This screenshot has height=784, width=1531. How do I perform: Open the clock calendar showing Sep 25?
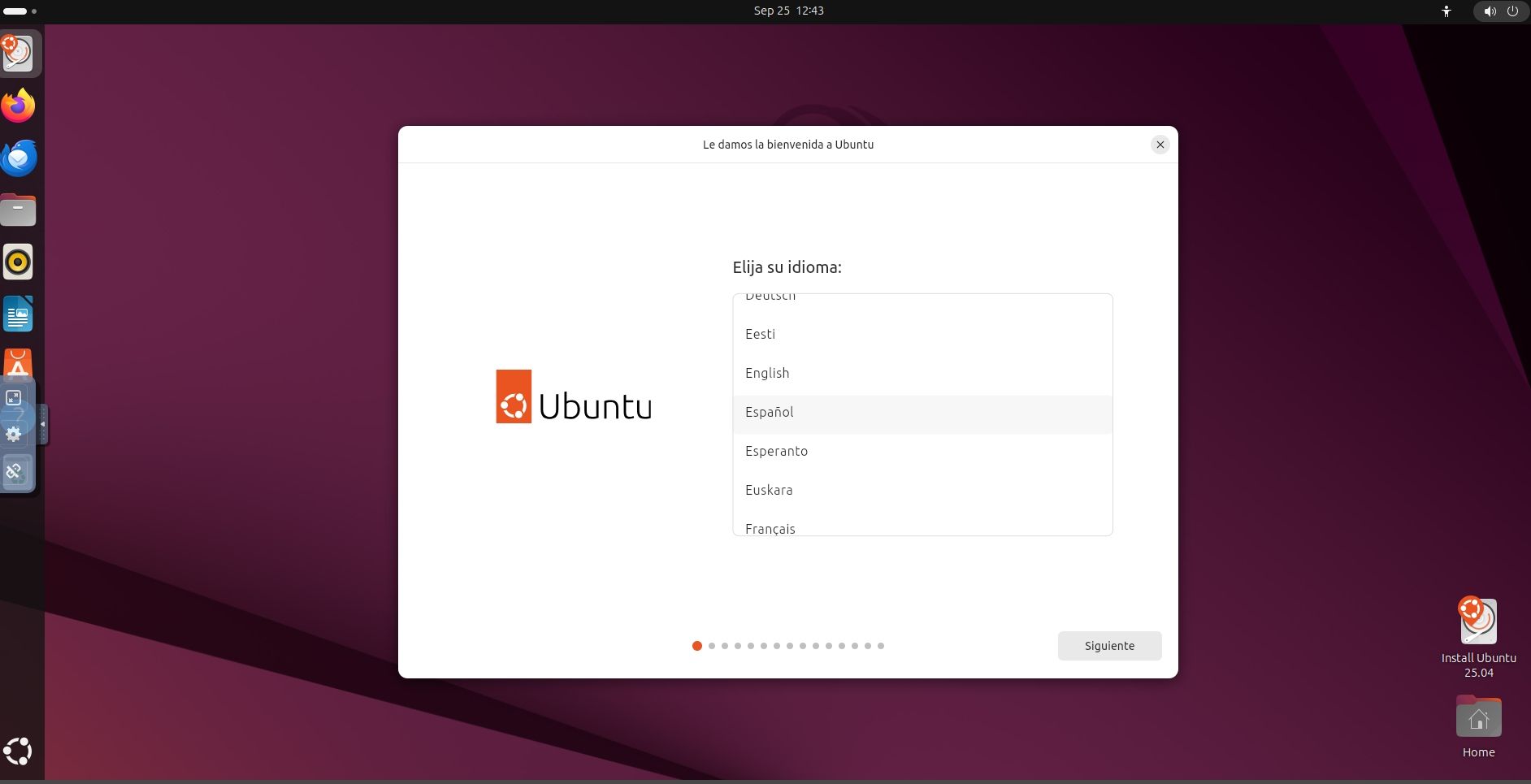[x=788, y=11]
